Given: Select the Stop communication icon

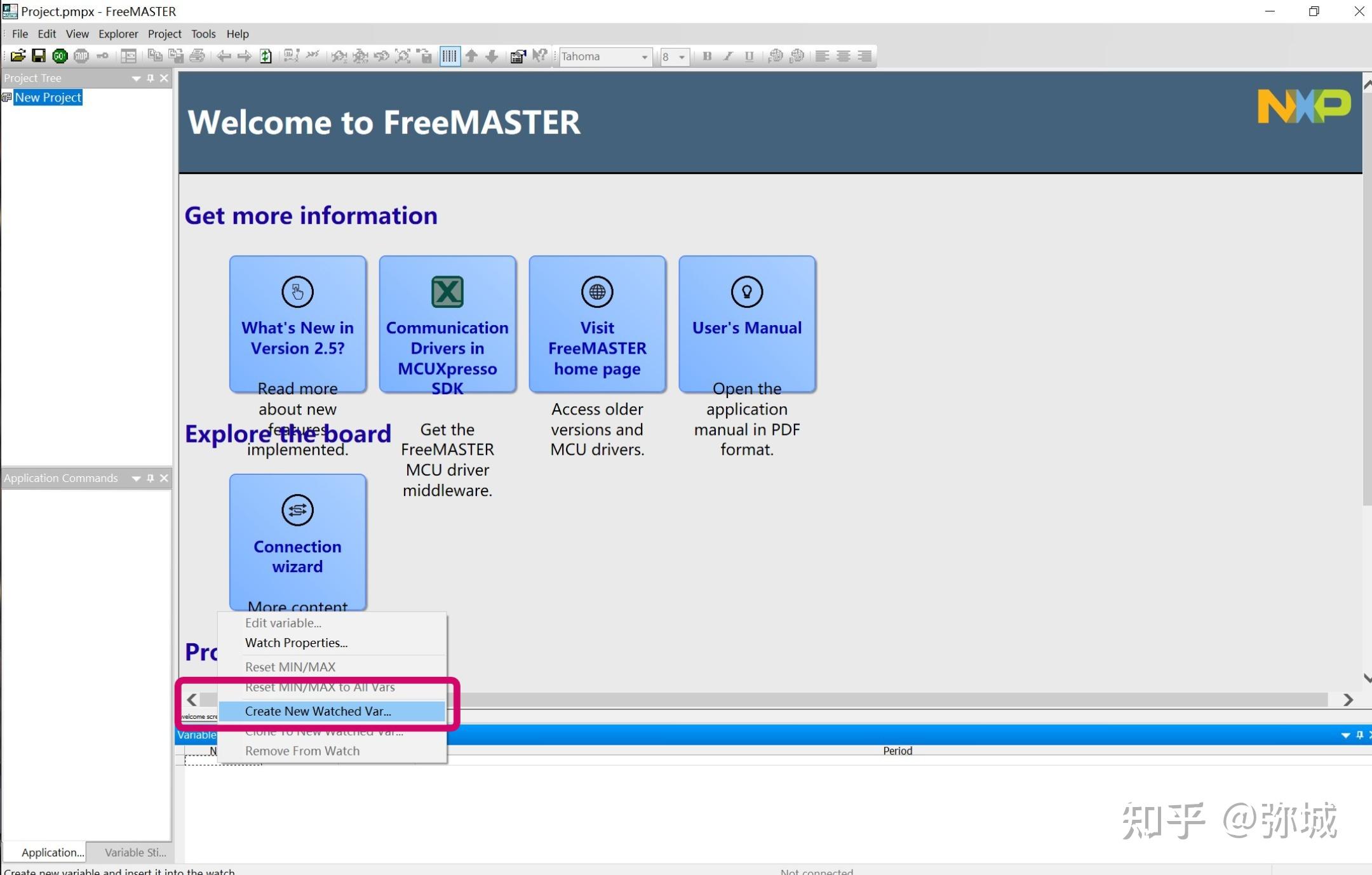Looking at the screenshot, I should [x=81, y=56].
